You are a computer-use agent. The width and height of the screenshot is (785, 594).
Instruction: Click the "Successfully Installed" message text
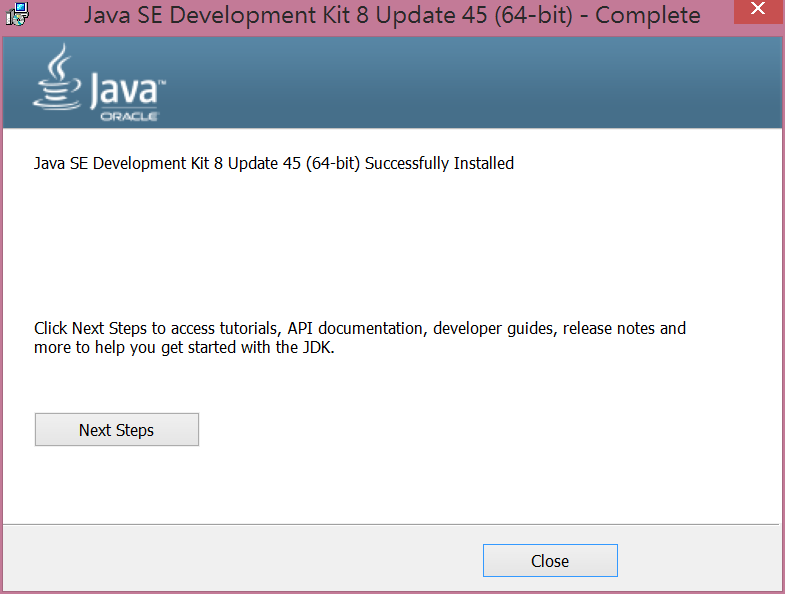pyautogui.click(x=439, y=163)
